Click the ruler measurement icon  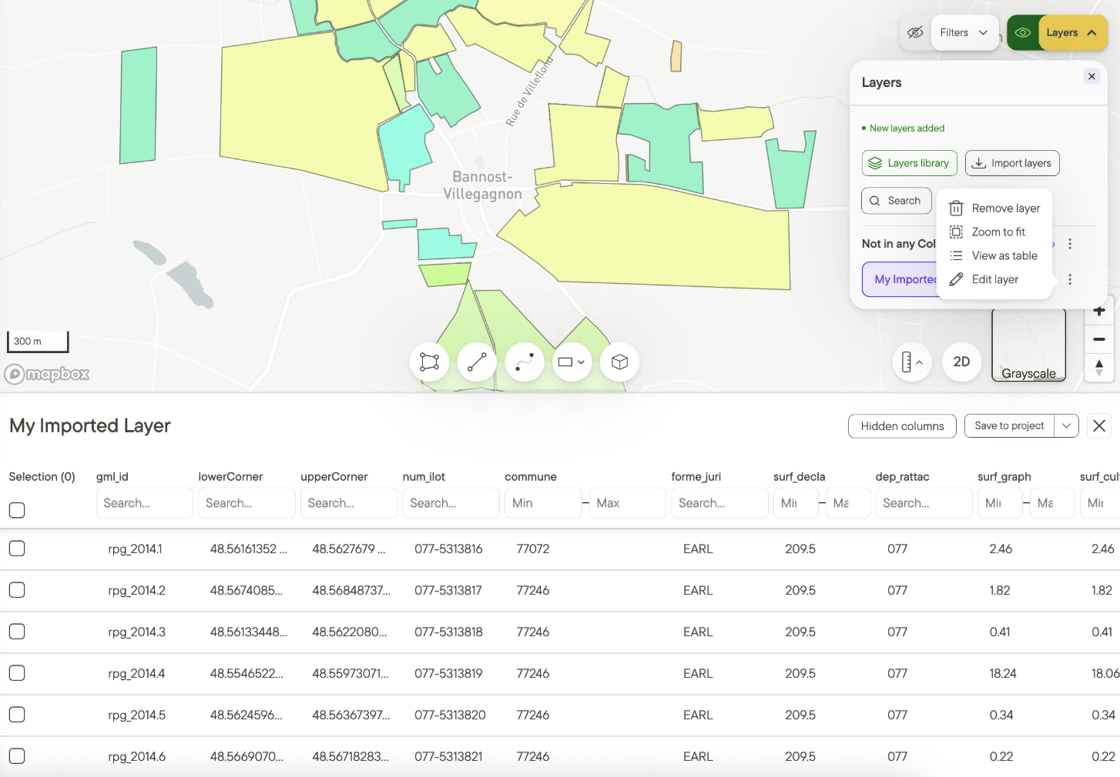[x=912, y=362]
